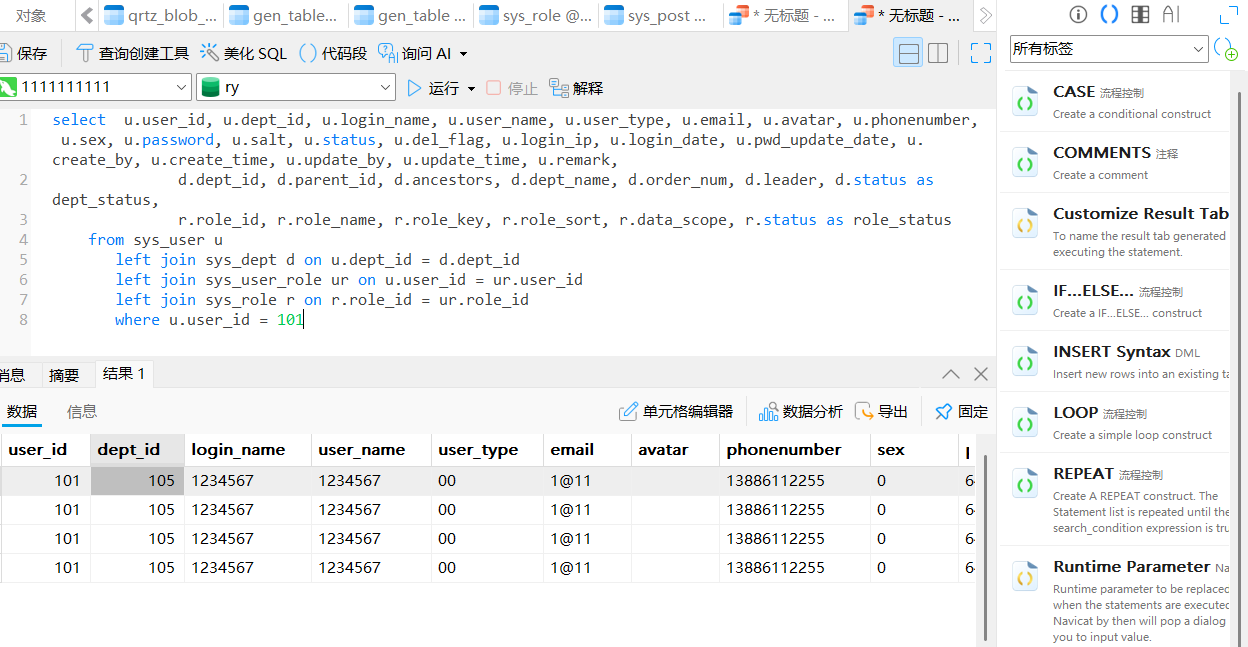Toggle fullscreen of the query editor
This screenshot has width=1248, height=647.
click(980, 53)
